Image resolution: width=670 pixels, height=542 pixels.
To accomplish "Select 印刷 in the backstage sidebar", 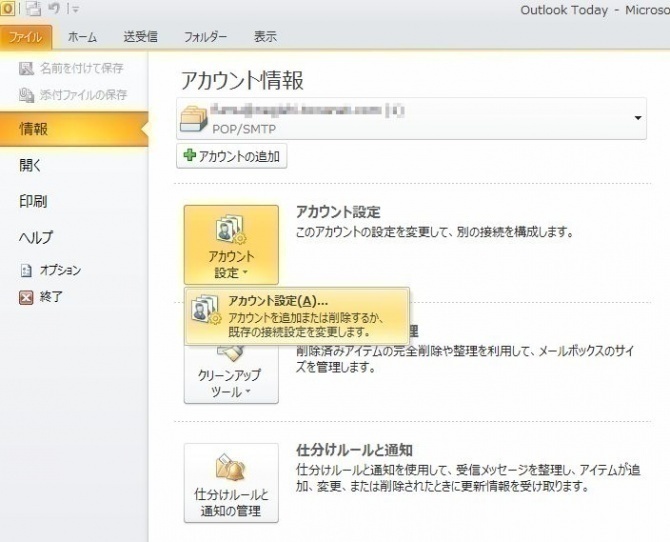I will pyautogui.click(x=33, y=201).
